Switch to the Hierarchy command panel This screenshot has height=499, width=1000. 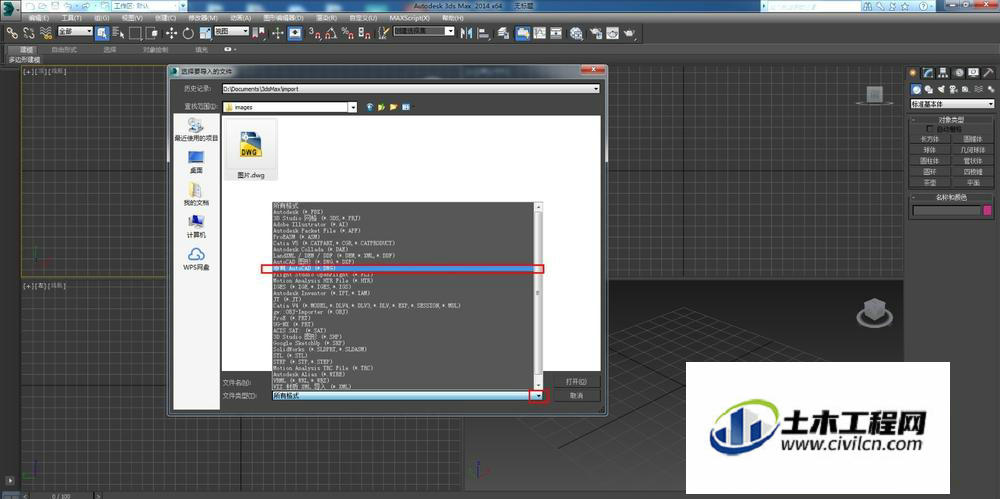pos(943,73)
